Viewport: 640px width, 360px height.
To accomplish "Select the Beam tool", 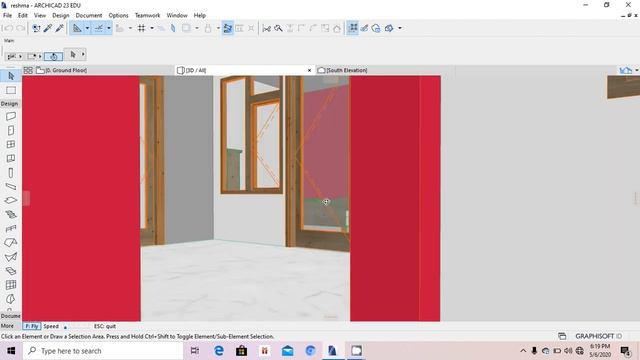I will 11,187.
